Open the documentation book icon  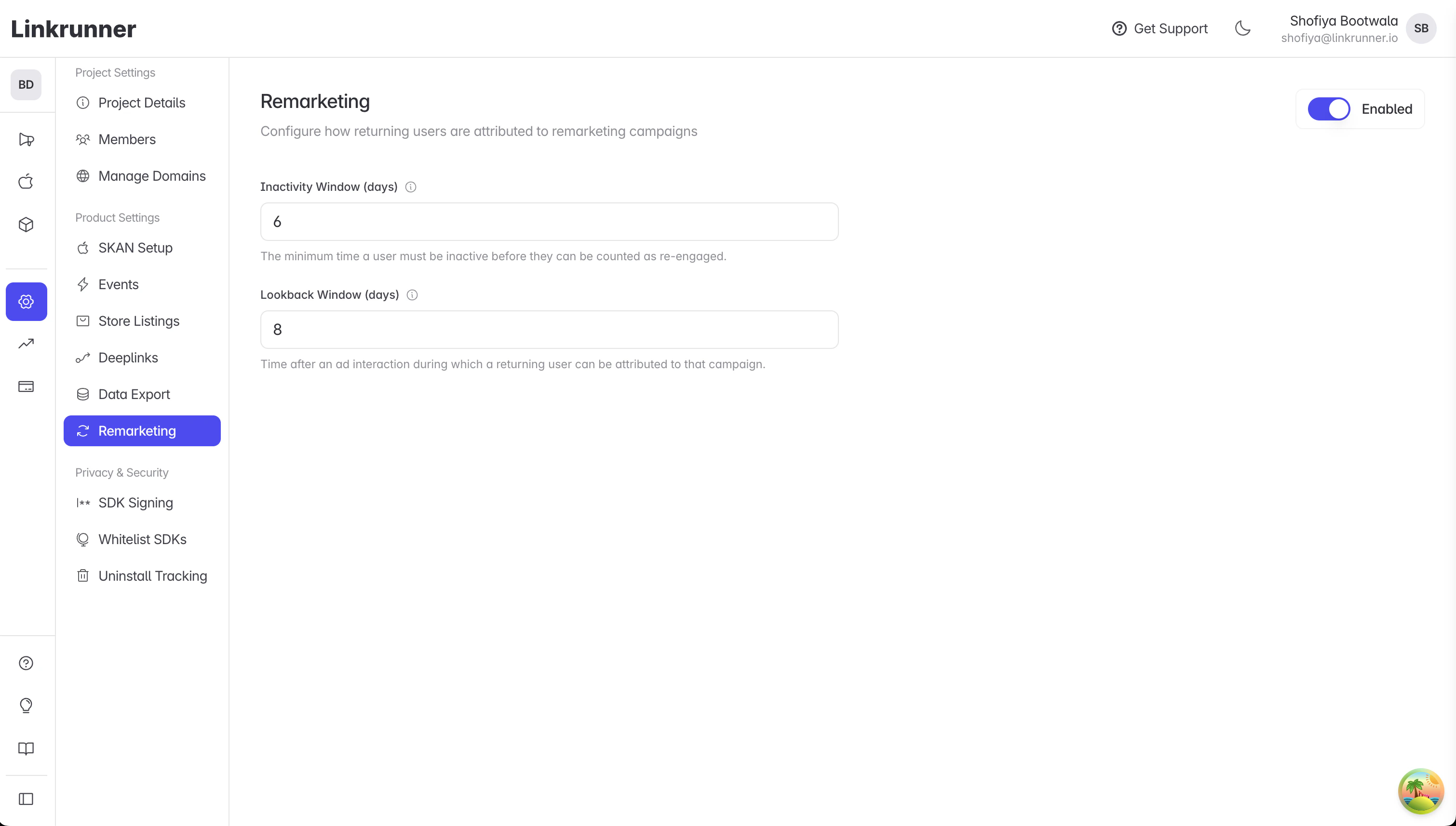point(26,748)
